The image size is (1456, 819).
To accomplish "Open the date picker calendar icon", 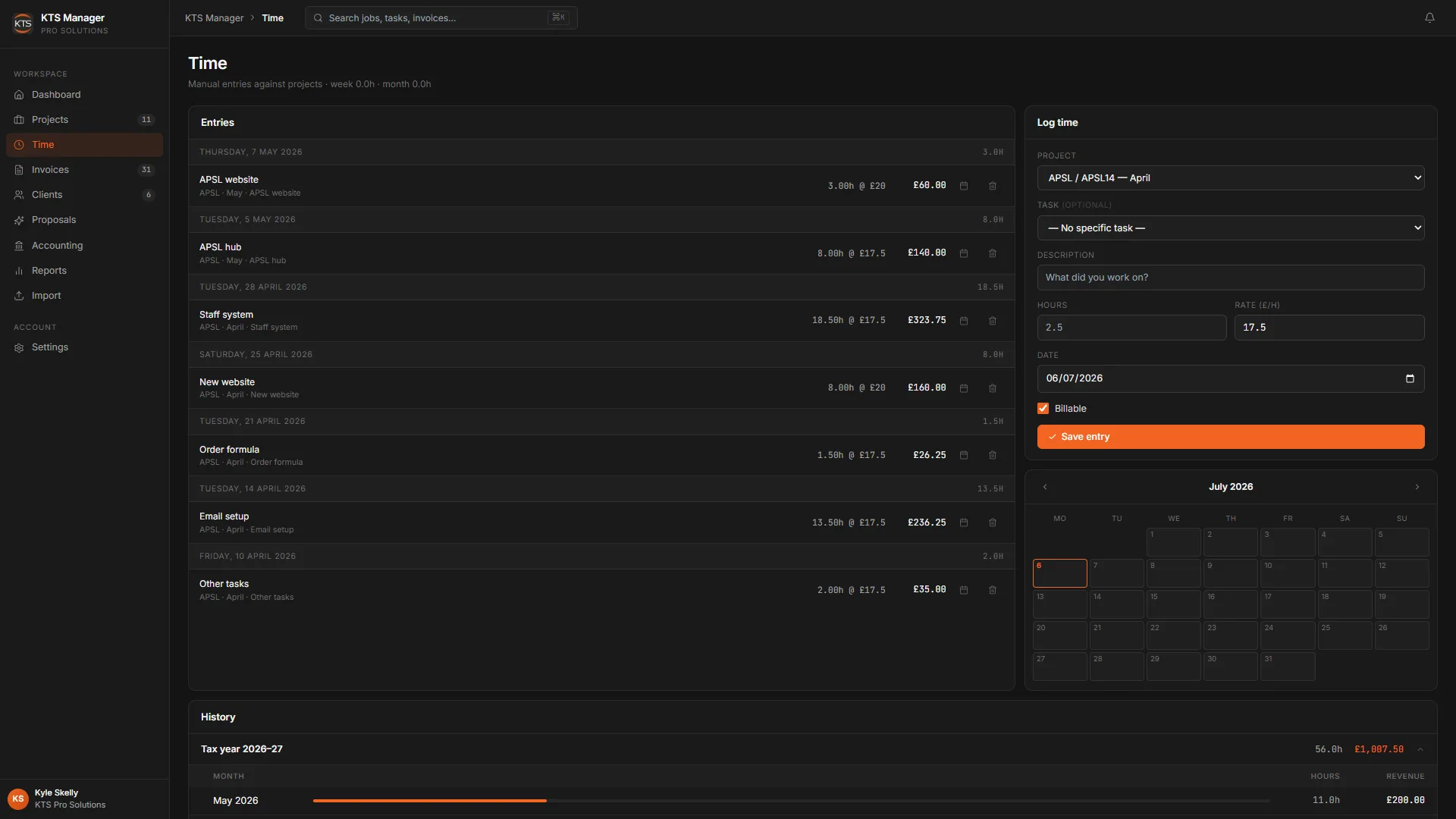I will pos(1410,378).
